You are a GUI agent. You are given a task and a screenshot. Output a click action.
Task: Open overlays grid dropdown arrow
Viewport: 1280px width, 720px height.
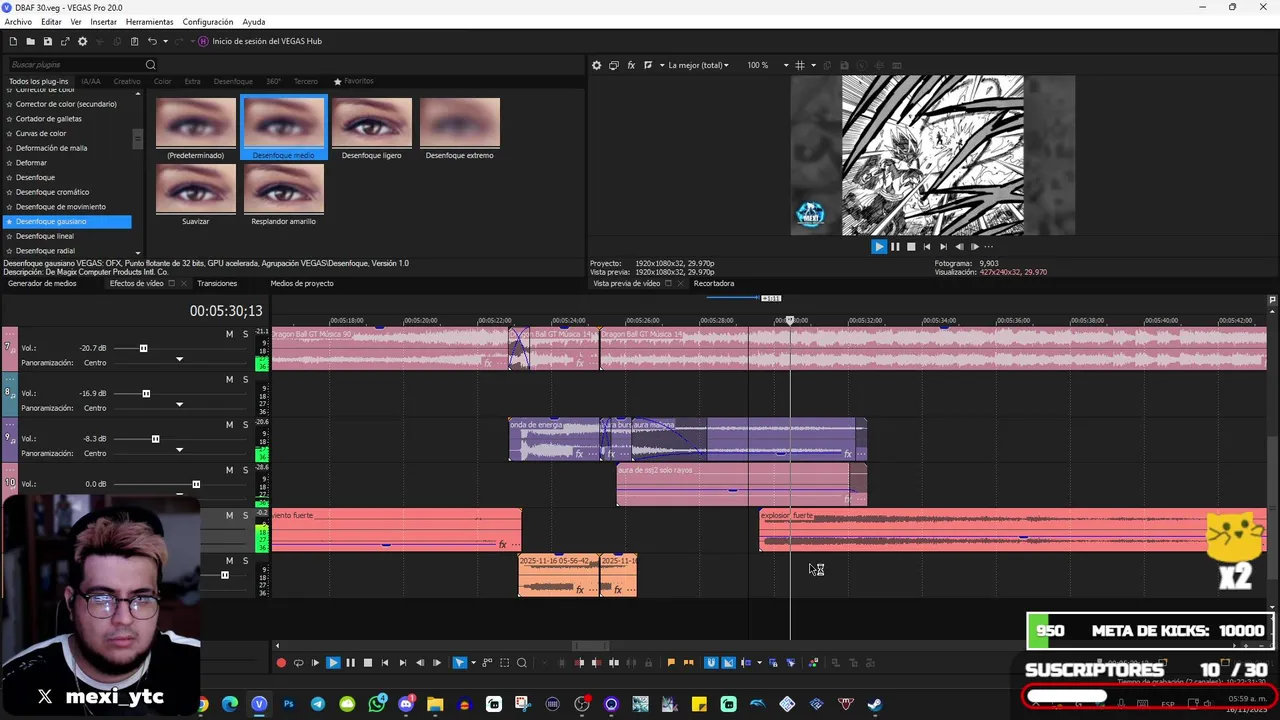(813, 65)
